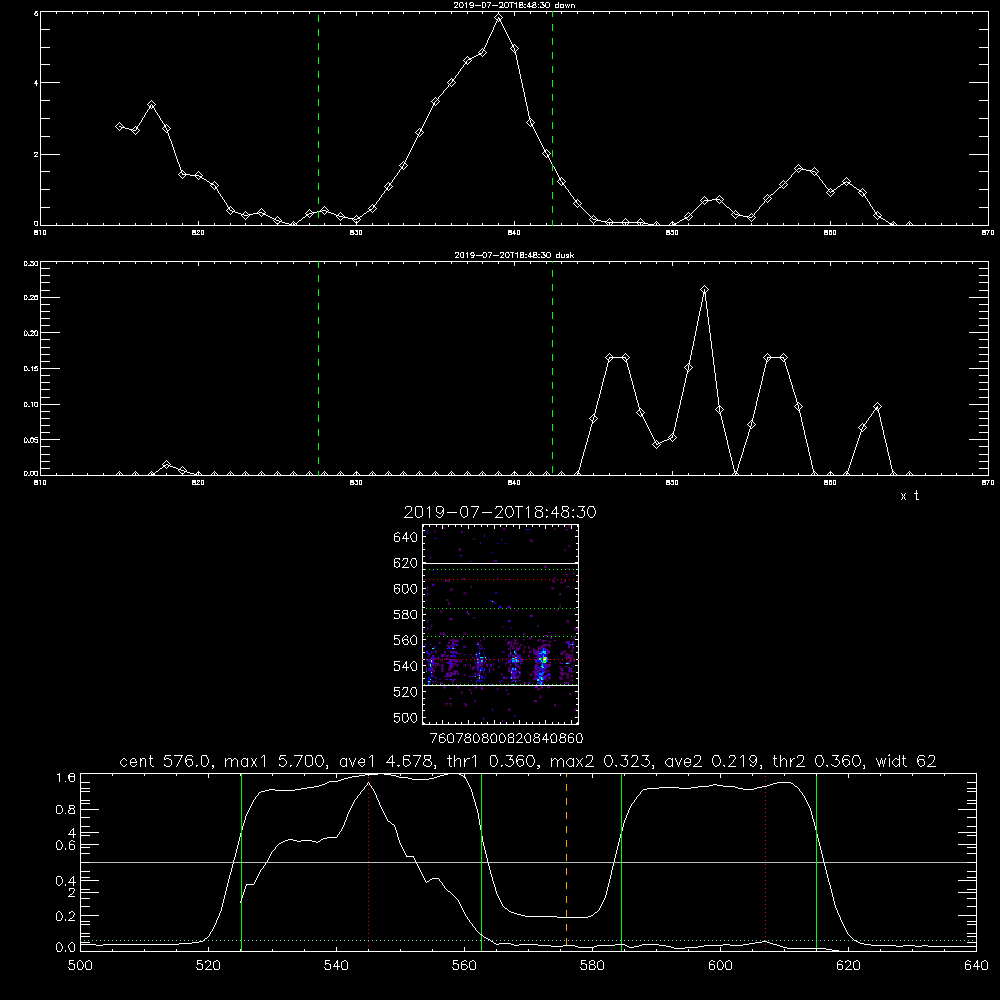This screenshot has height=1000, width=1000.
Task: Click white solid line near 620 in spectrogram
Action: [501, 563]
